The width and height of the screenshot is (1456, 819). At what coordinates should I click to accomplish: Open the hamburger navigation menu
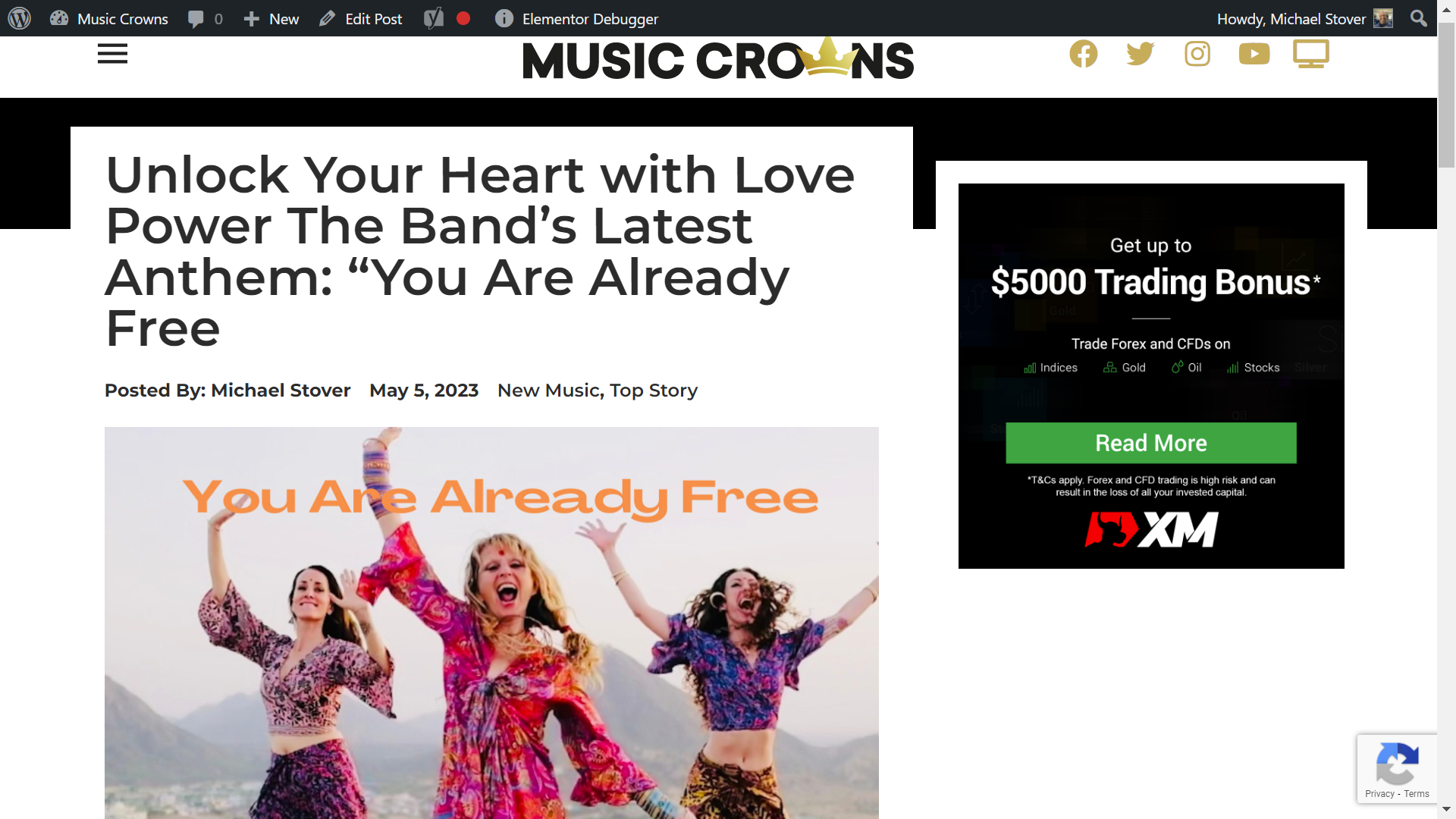(112, 54)
